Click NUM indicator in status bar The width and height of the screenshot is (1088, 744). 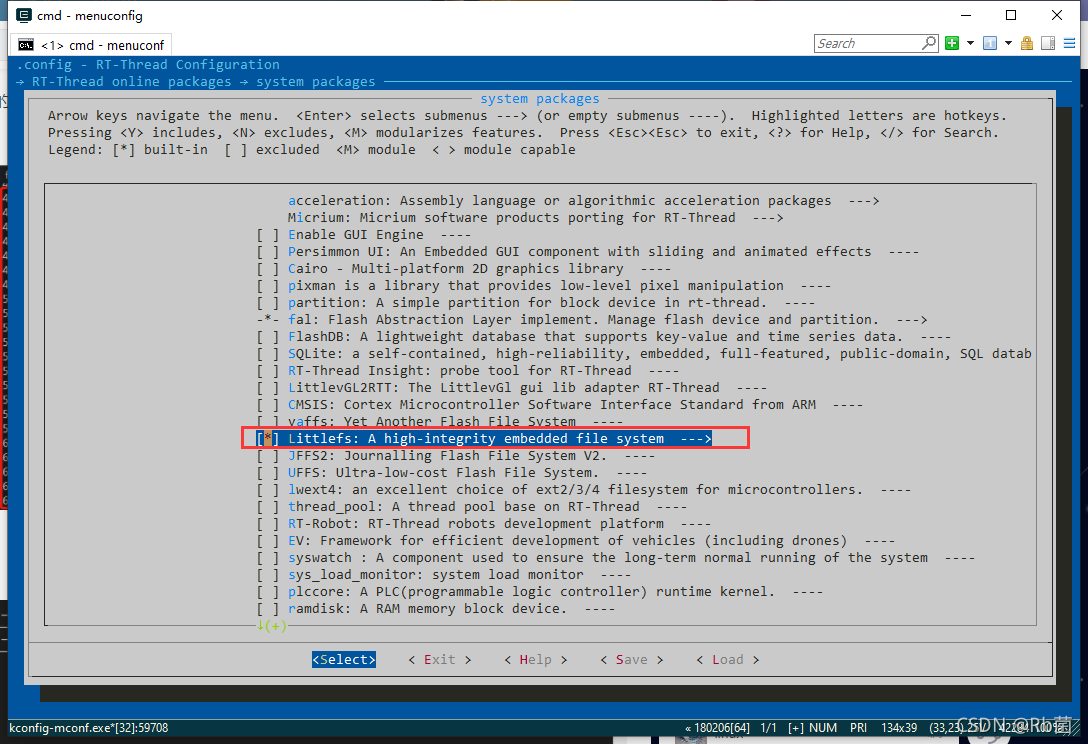pyautogui.click(x=823, y=728)
